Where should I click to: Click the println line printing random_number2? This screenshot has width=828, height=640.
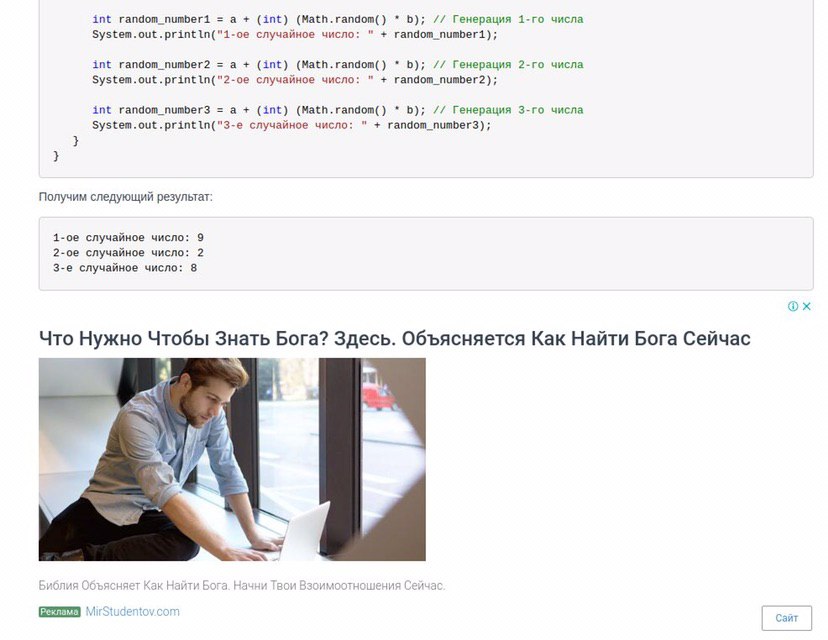click(295, 80)
